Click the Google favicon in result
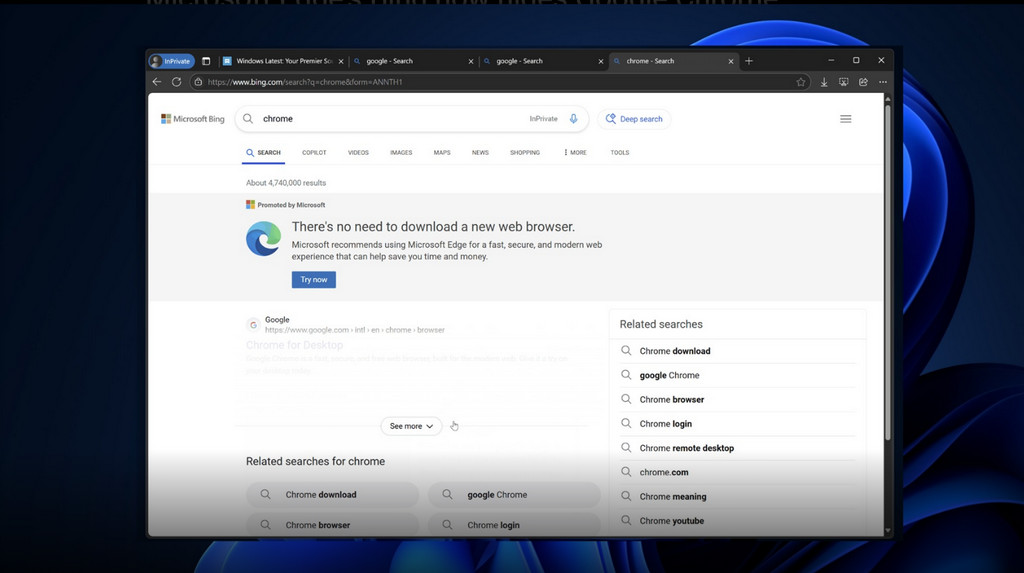This screenshot has height=573, width=1024. coord(253,325)
